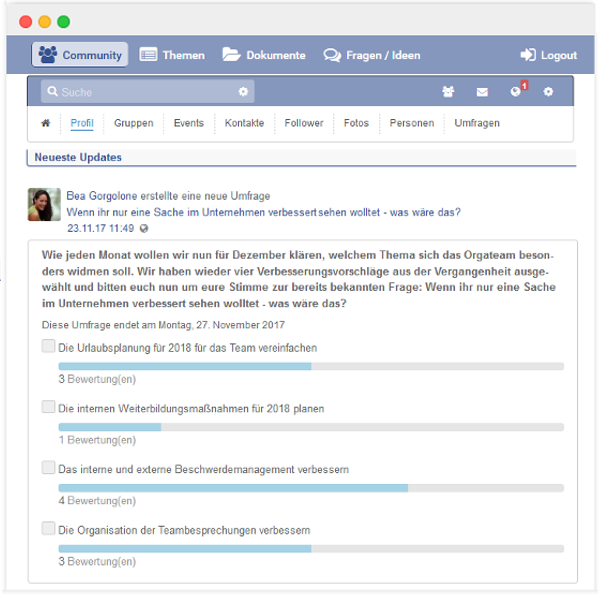Open the Umfragen tab

477,124
